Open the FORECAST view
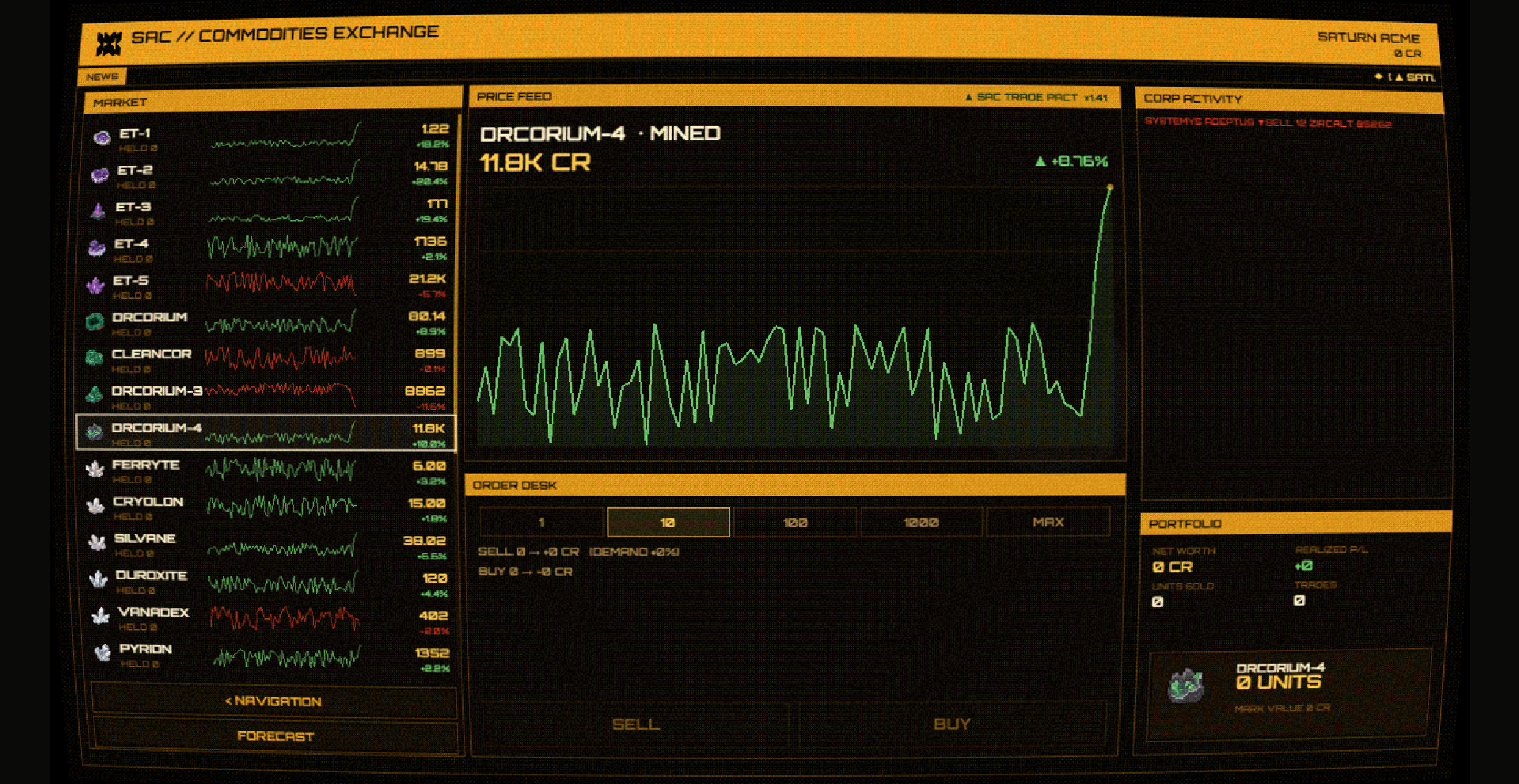1519x784 pixels. [x=275, y=736]
